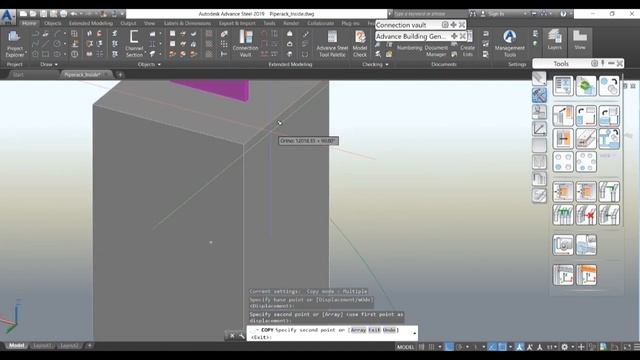Toggle 2D object snap in status bar

(502, 347)
